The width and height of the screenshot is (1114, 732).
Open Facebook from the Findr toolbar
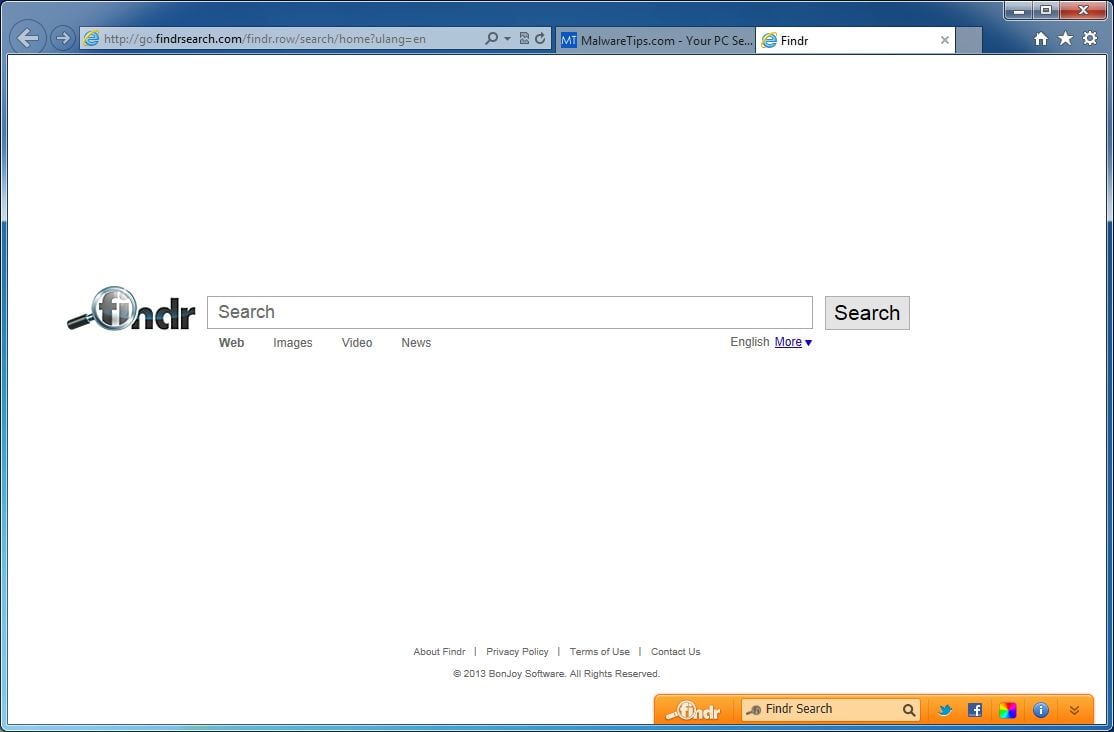click(x=975, y=710)
